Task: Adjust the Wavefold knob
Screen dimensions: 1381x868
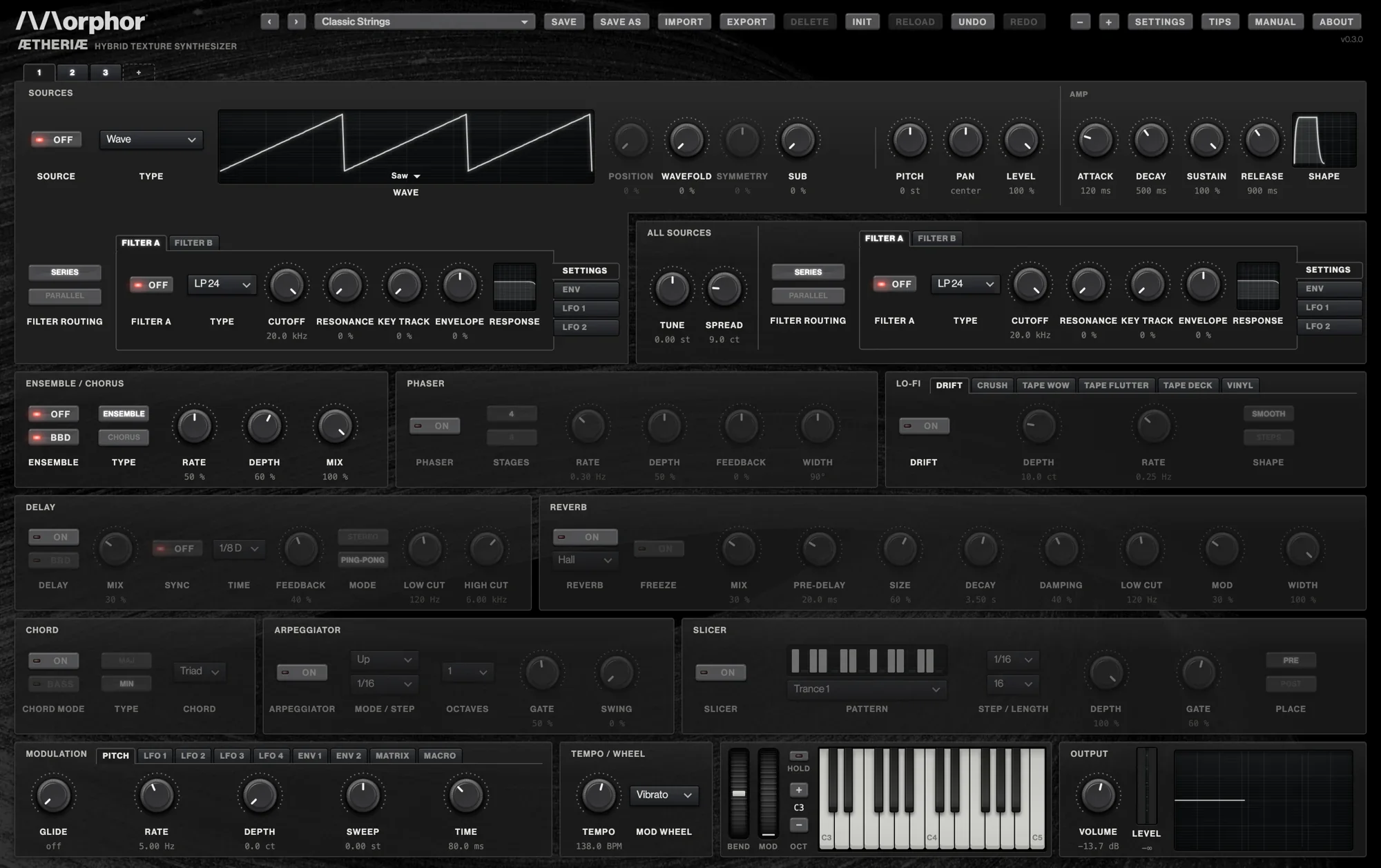Action: tap(686, 140)
